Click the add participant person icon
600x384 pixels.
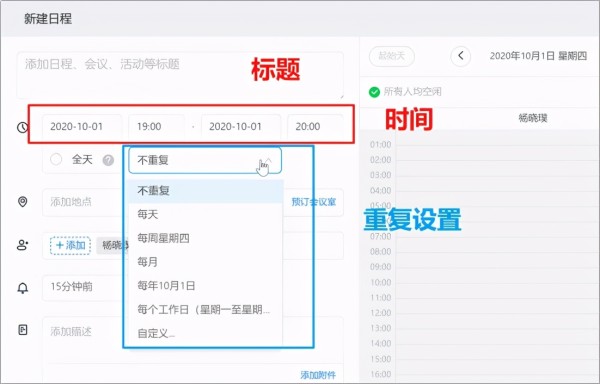click(23, 245)
